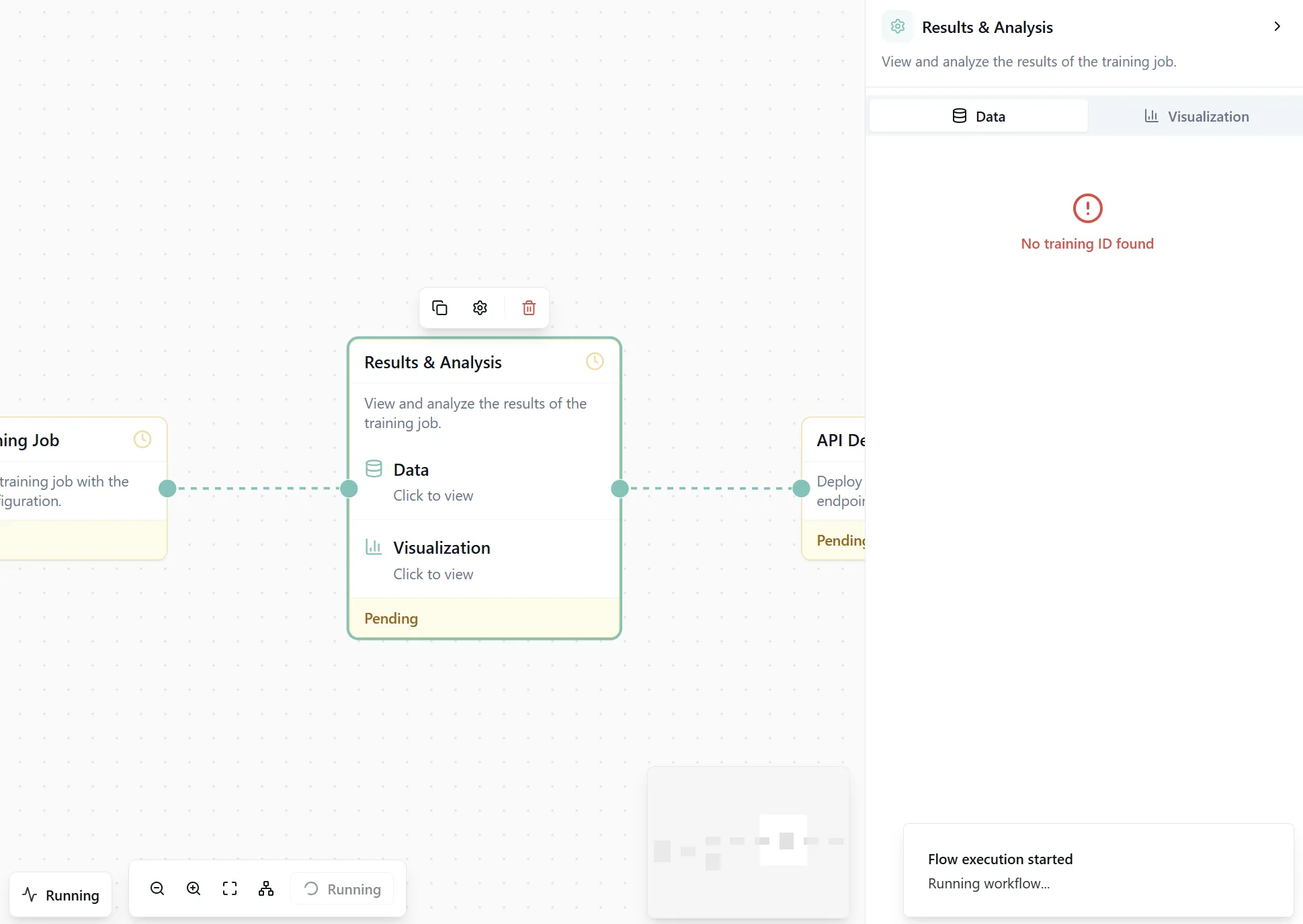Screen dimensions: 1303x924
Task: Open settings for the Results & Analysis node
Action: 479,308
